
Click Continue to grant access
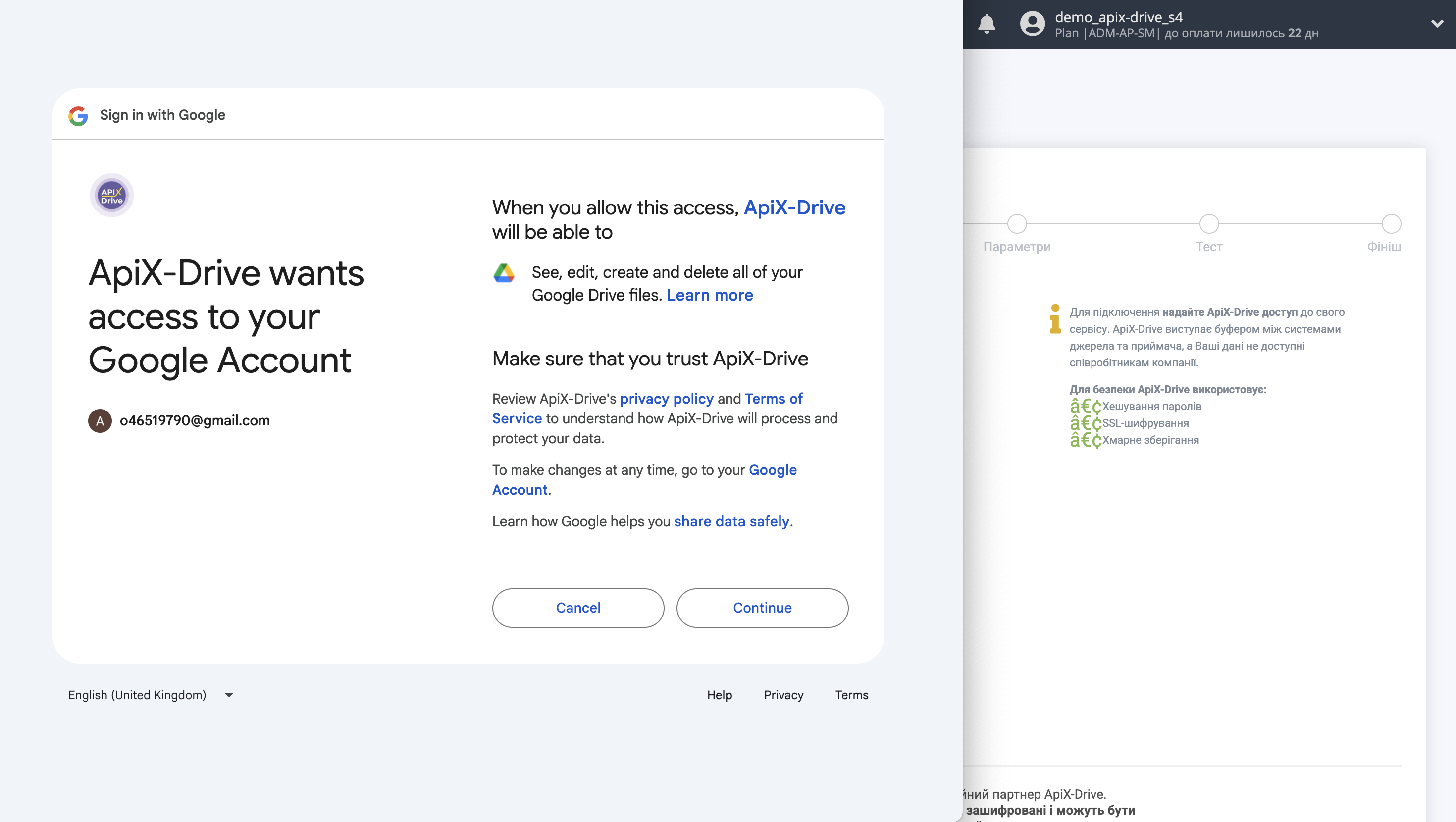(x=762, y=608)
